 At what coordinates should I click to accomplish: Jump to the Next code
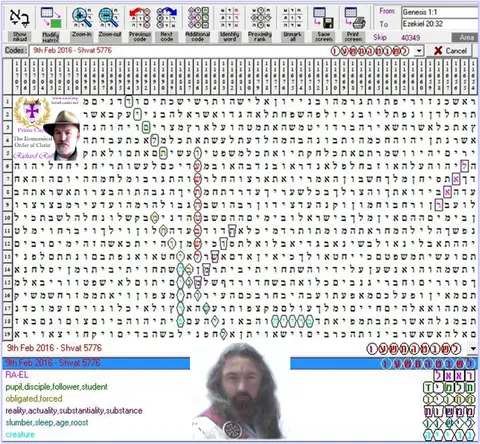pyautogui.click(x=167, y=24)
